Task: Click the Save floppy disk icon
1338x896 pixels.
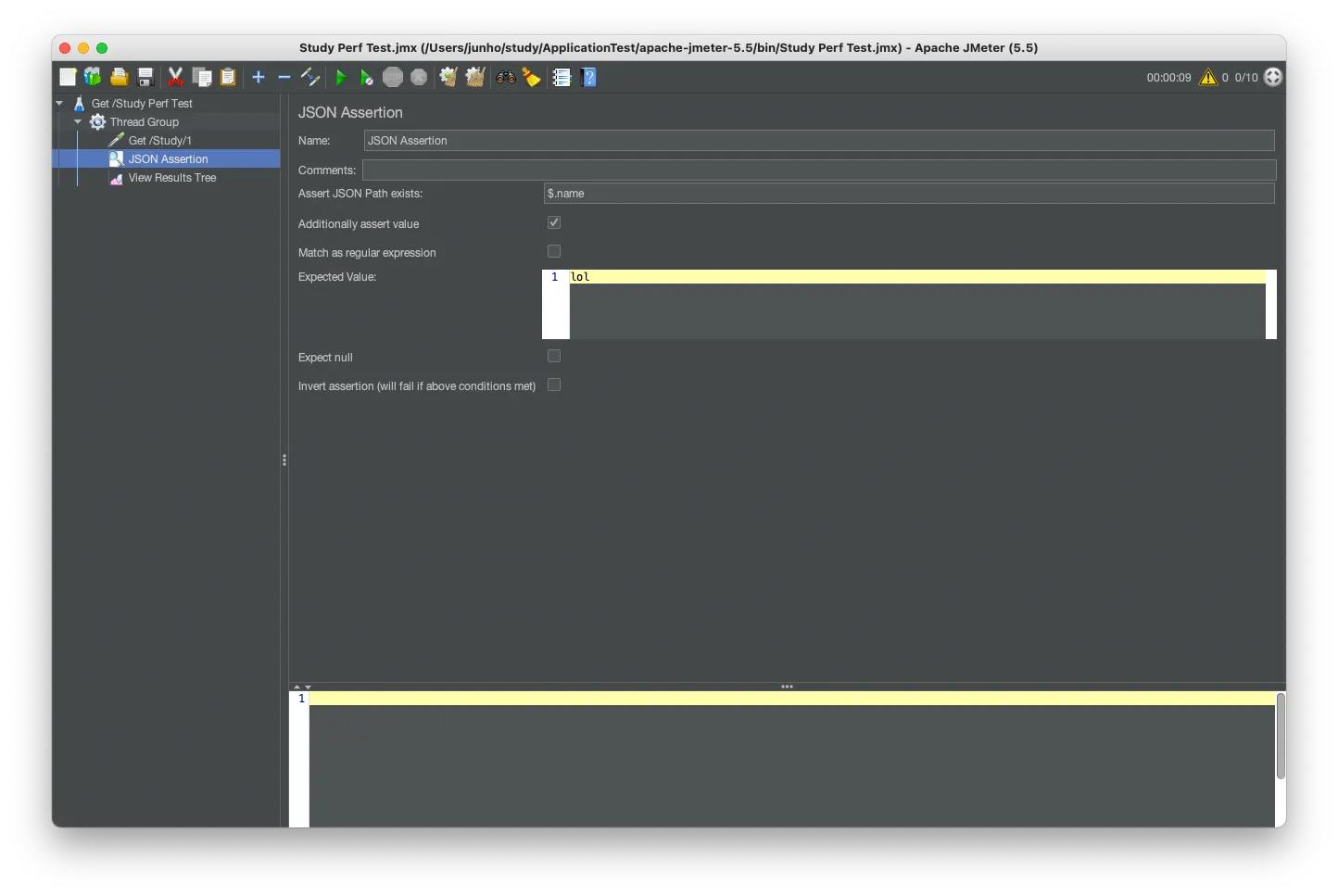Action: pos(145,78)
